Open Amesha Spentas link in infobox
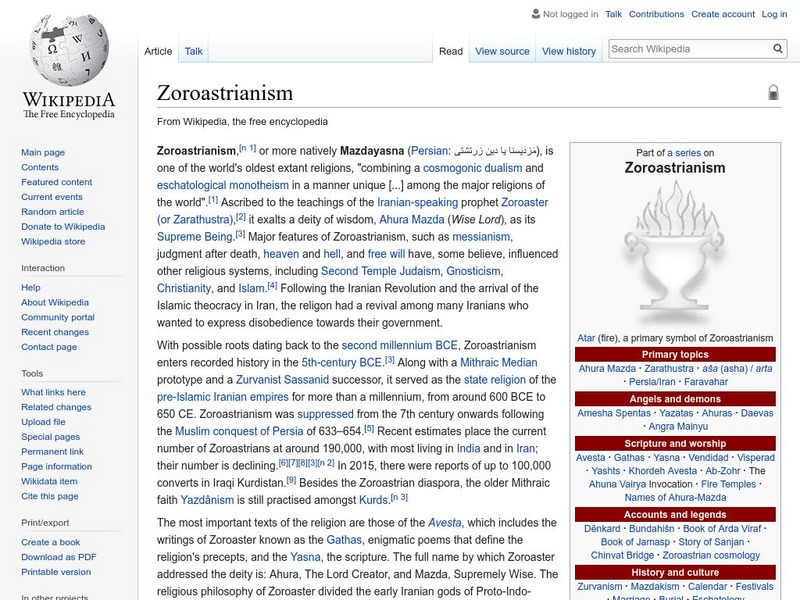Image resolution: width=800 pixels, height=600 pixels. 614,413
